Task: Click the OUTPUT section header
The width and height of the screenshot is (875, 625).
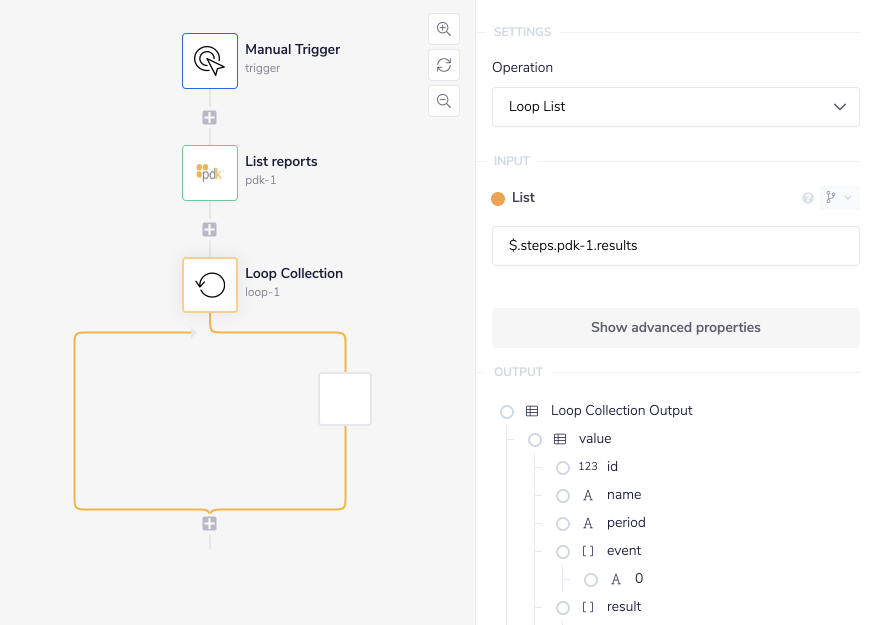Action: (518, 371)
